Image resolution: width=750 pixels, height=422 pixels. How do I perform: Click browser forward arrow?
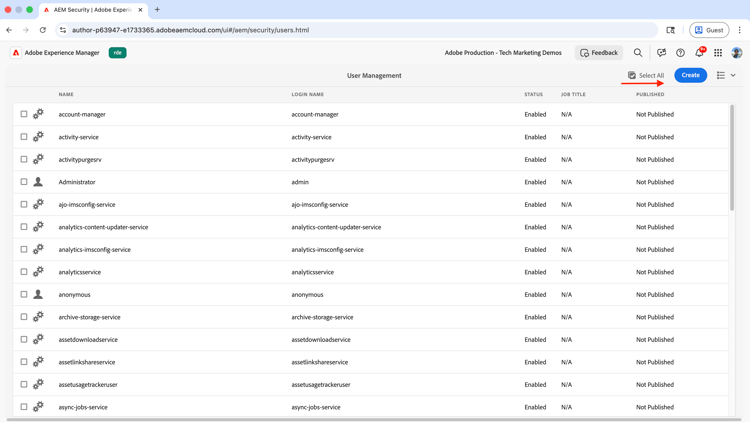(x=26, y=30)
